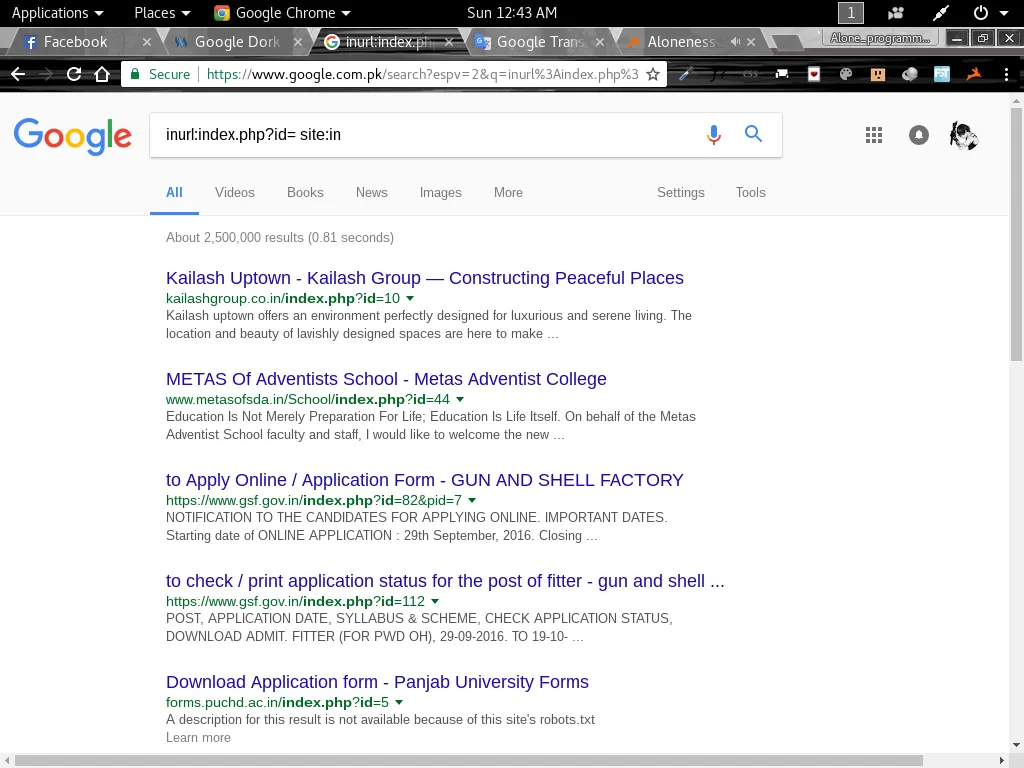Submit search with the magnifier icon
Viewport: 1024px width, 768px height.
754,134
